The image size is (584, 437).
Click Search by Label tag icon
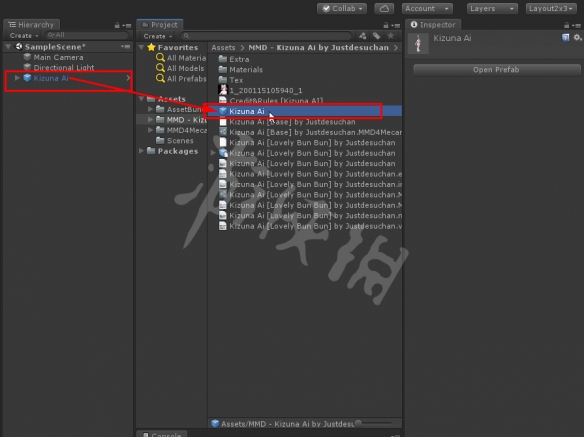[377, 36]
